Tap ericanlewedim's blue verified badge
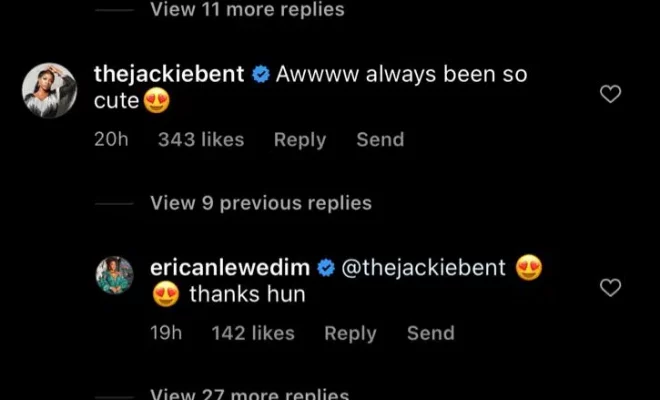Screen dimensions: 660x400 [326, 268]
